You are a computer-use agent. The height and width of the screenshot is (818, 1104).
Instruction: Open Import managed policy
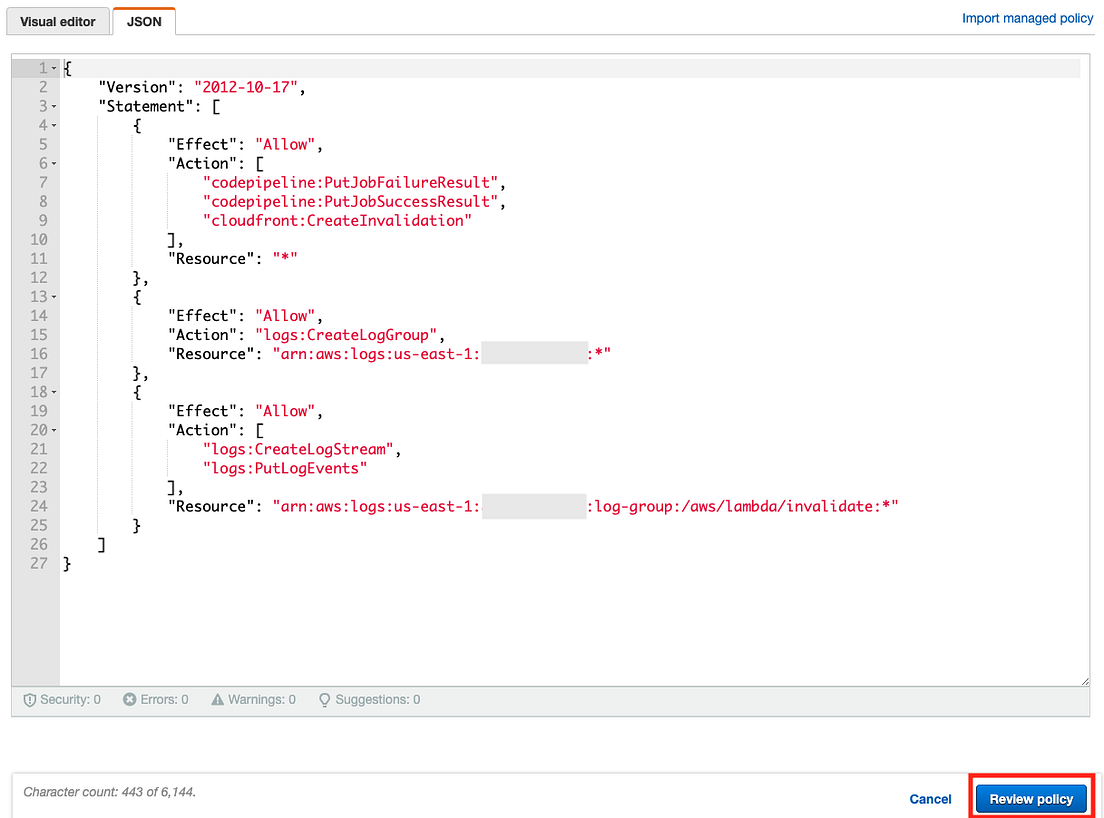click(x=1028, y=17)
